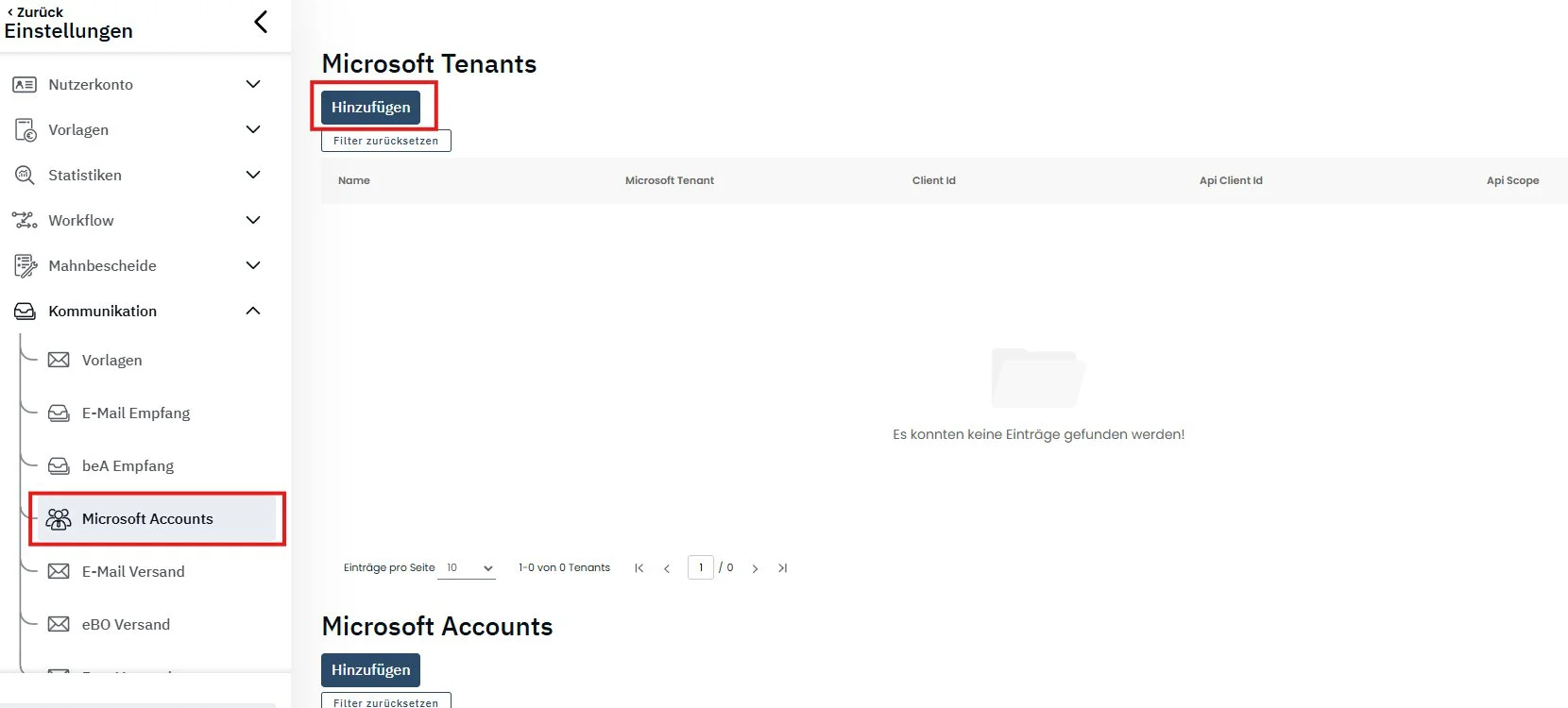The width and height of the screenshot is (1568, 708).
Task: Click the Api Scope column header
Action: click(1512, 180)
